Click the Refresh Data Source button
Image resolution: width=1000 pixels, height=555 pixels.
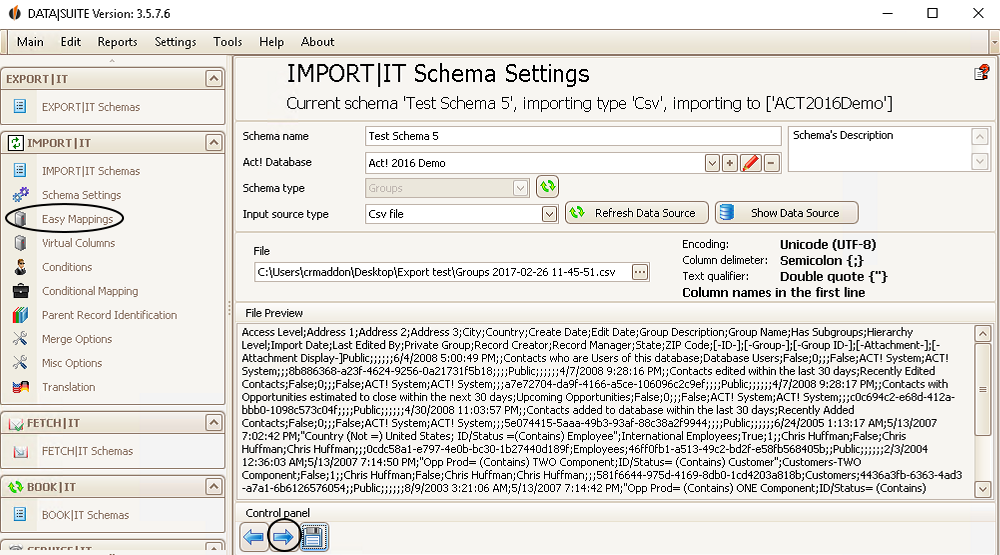[x=636, y=213]
